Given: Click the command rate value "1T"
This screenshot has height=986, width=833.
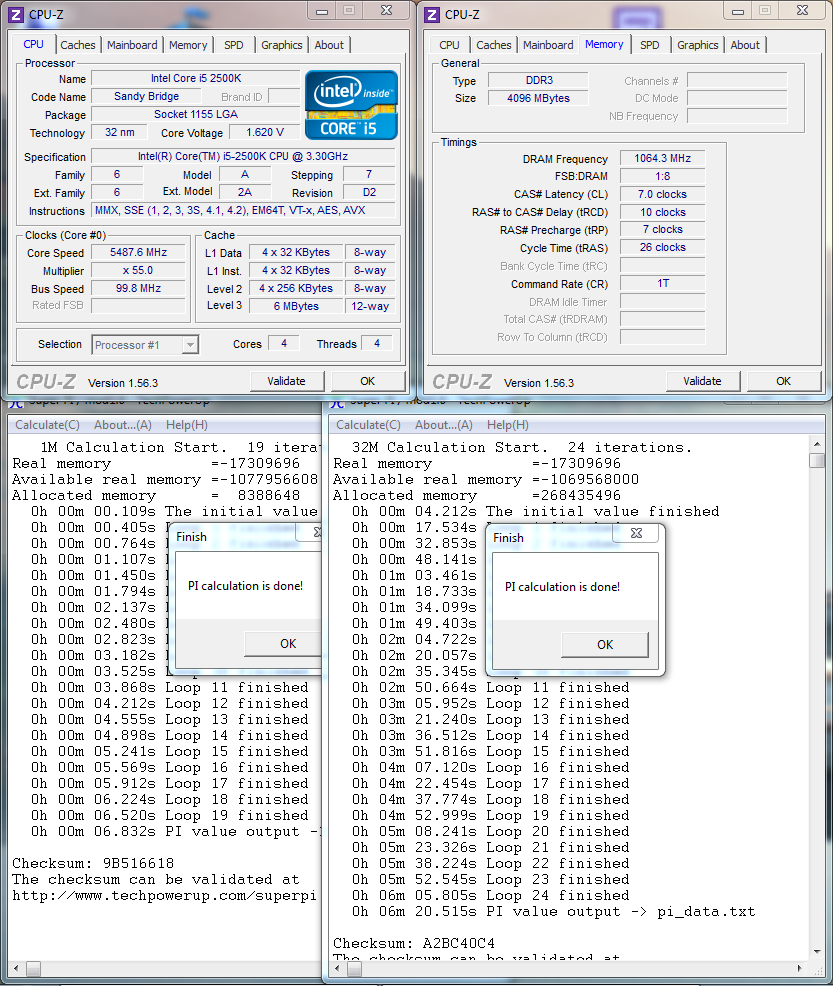Looking at the screenshot, I should [663, 284].
